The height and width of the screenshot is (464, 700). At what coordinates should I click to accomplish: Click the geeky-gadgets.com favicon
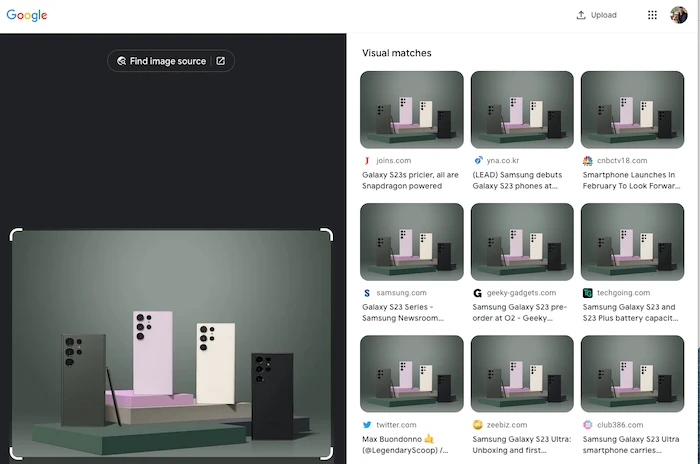tap(478, 293)
